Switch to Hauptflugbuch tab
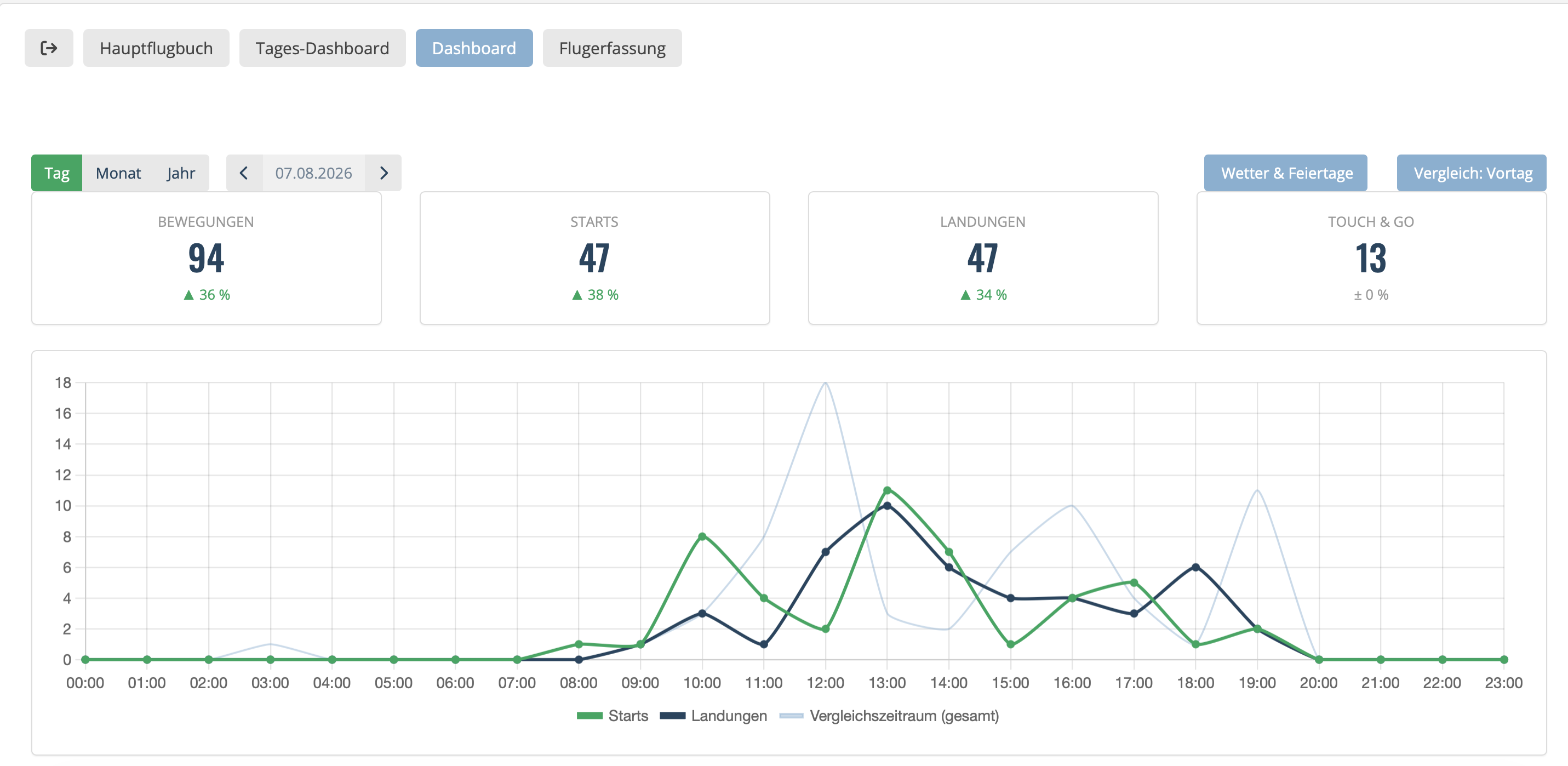Image resolution: width=1568 pixels, height=766 pixels. 157,48
